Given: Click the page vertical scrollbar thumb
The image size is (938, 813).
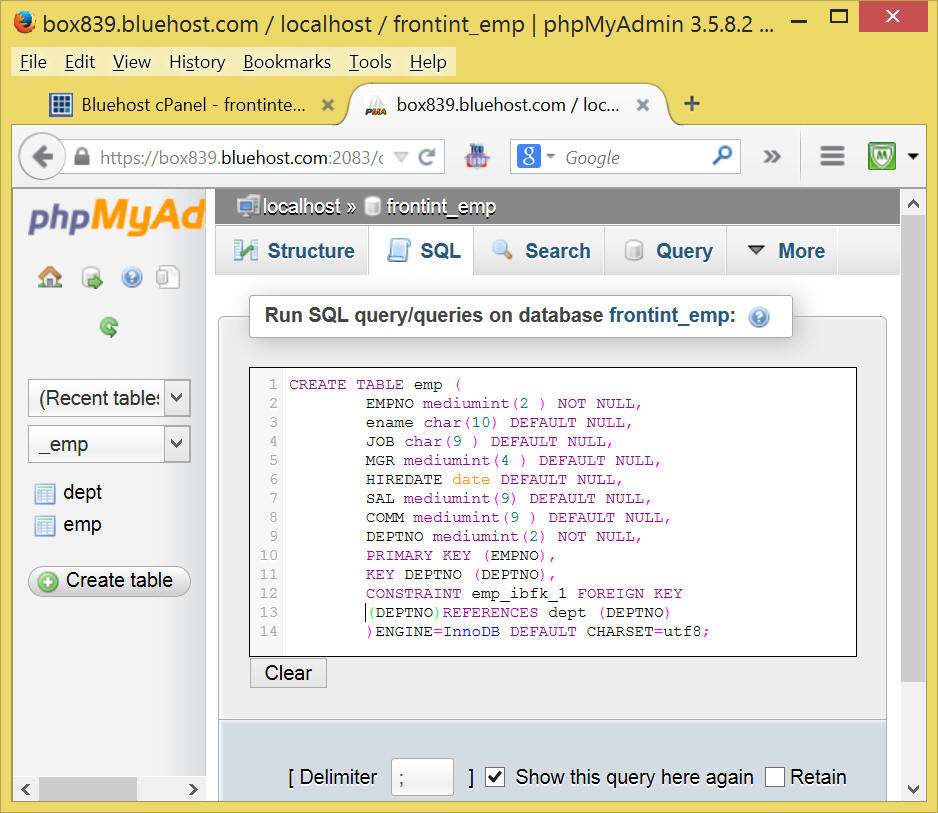Looking at the screenshot, I should 912,449.
